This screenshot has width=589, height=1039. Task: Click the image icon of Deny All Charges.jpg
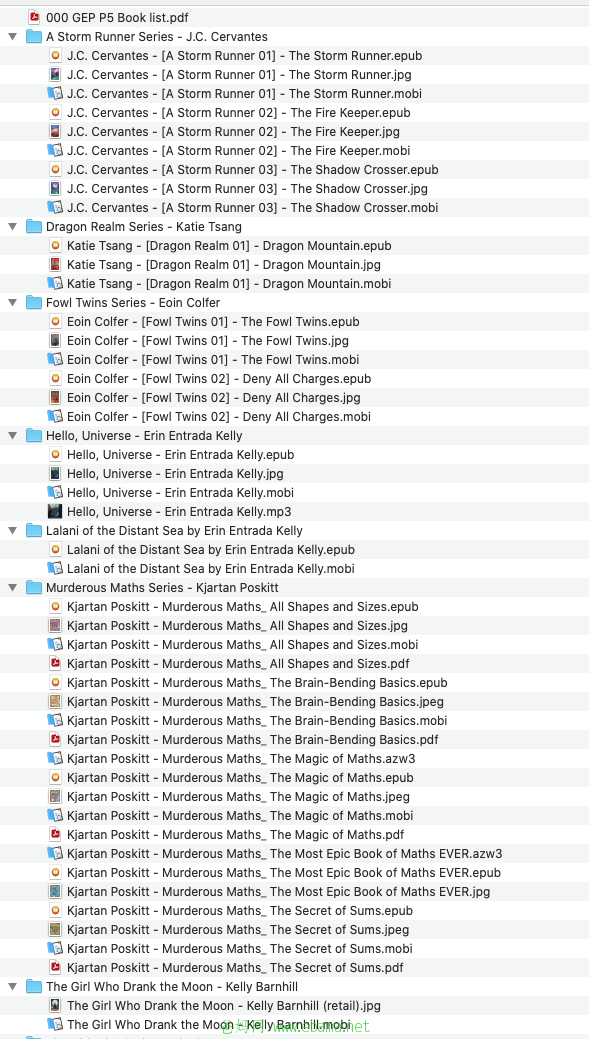pyautogui.click(x=56, y=398)
